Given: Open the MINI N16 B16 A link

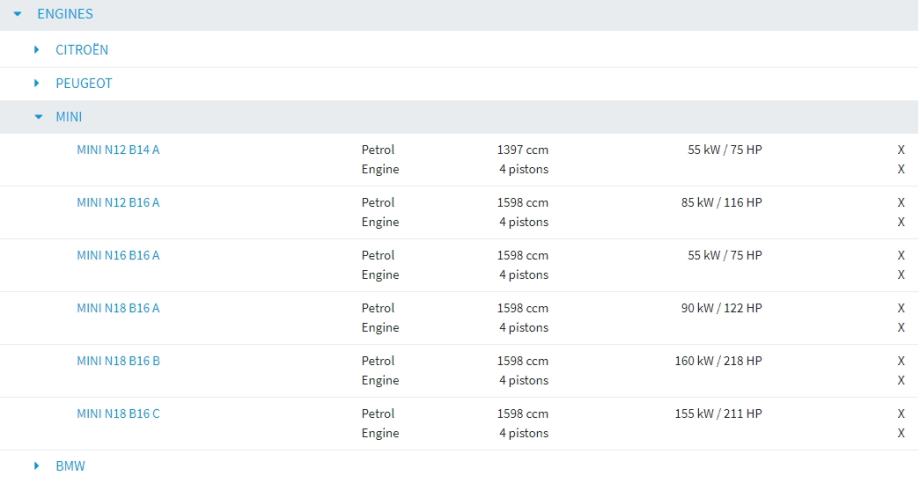Looking at the screenshot, I should coord(118,255).
